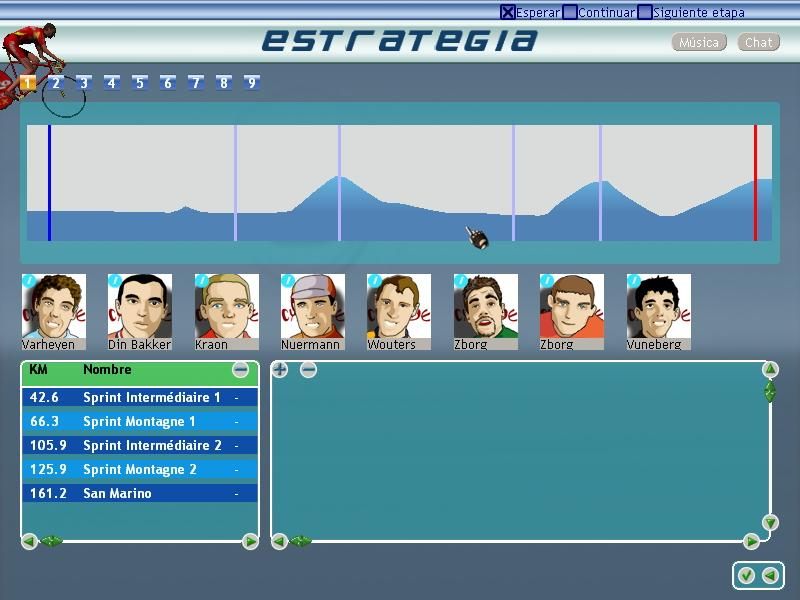Open info badge on Vuneberg's portrait

634,281
